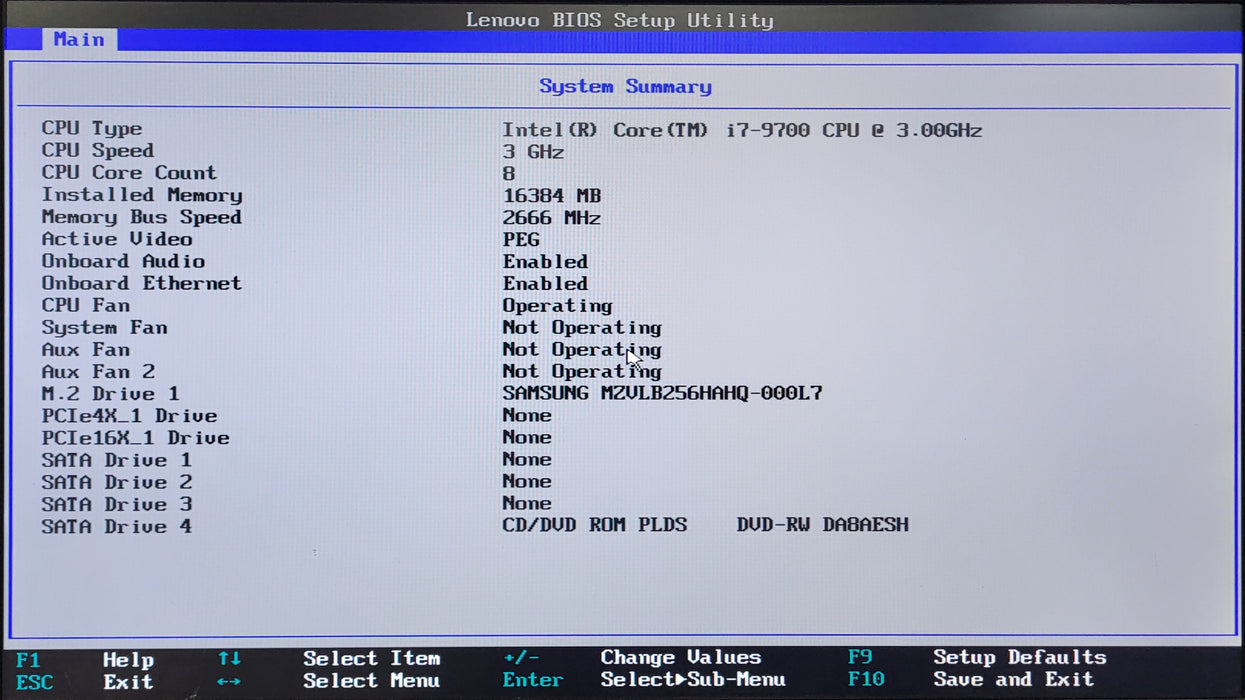Click System Fan Not Operating status
Viewport: 1245px width, 700px height.
pyautogui.click(x=582, y=328)
